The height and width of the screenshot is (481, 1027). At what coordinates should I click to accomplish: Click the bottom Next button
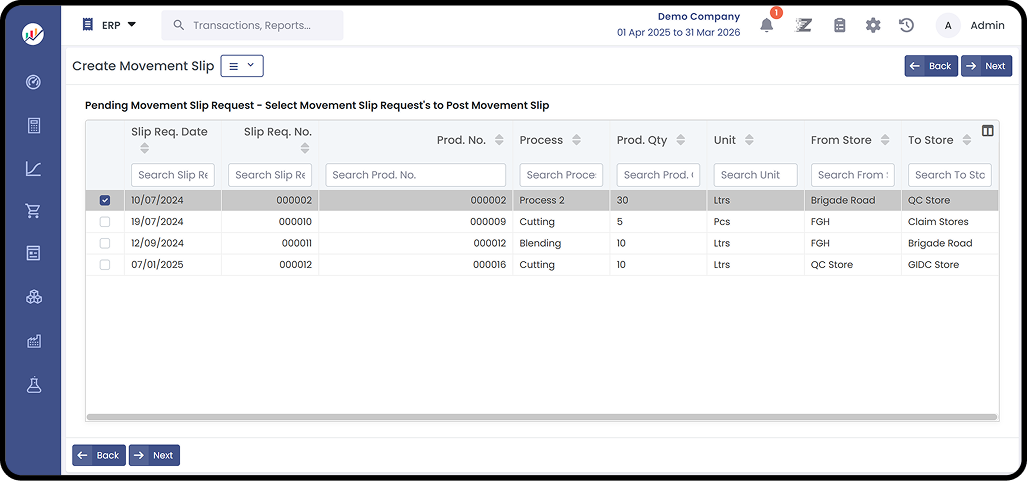154,455
